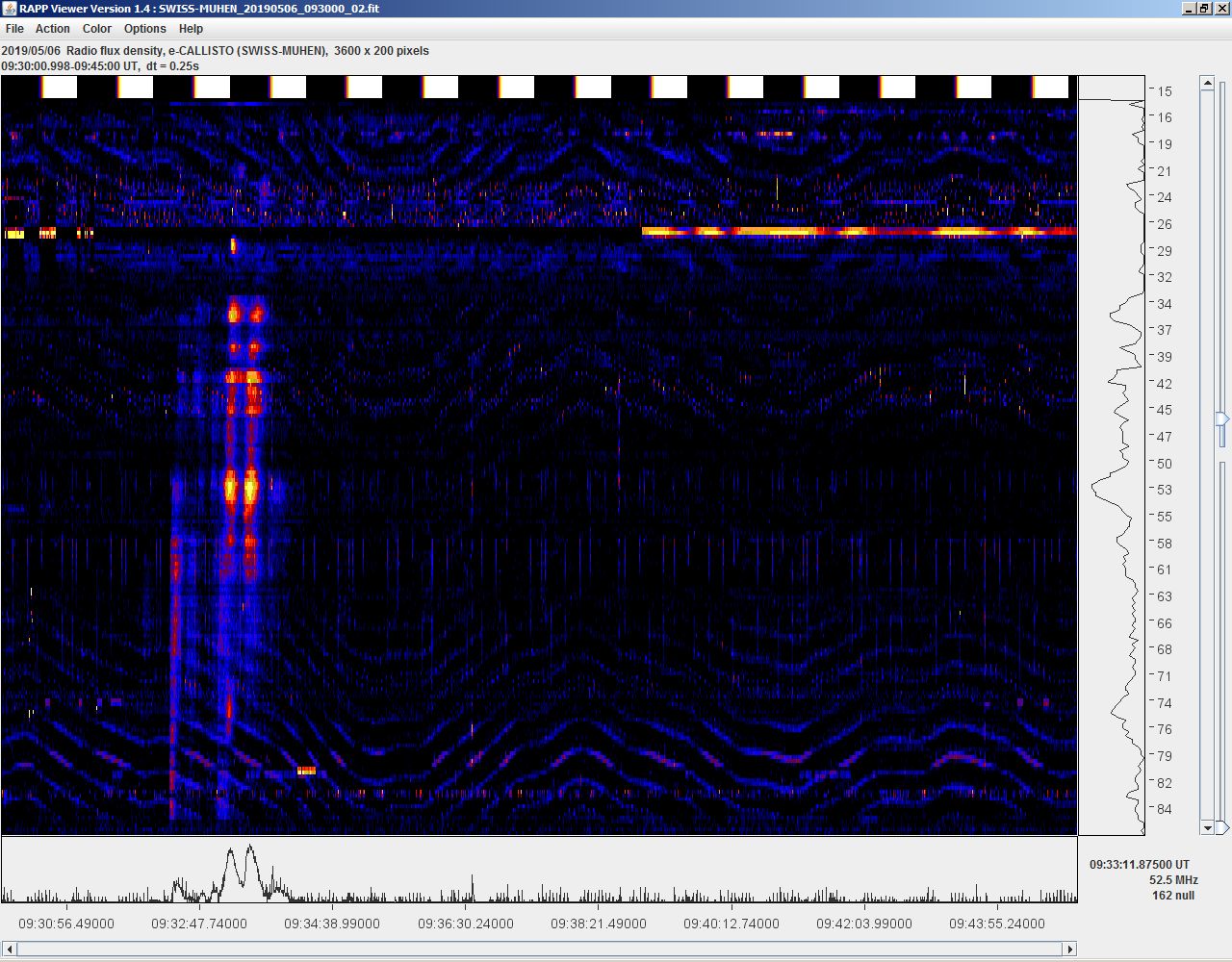Click the vertical scrollbar up arrow

pyautogui.click(x=1208, y=84)
